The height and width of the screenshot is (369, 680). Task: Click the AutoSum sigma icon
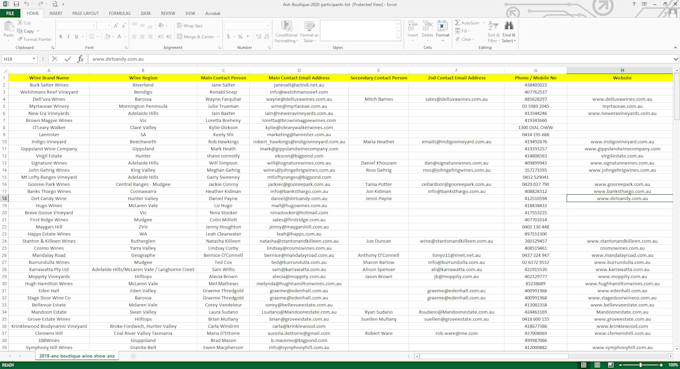[x=458, y=23]
